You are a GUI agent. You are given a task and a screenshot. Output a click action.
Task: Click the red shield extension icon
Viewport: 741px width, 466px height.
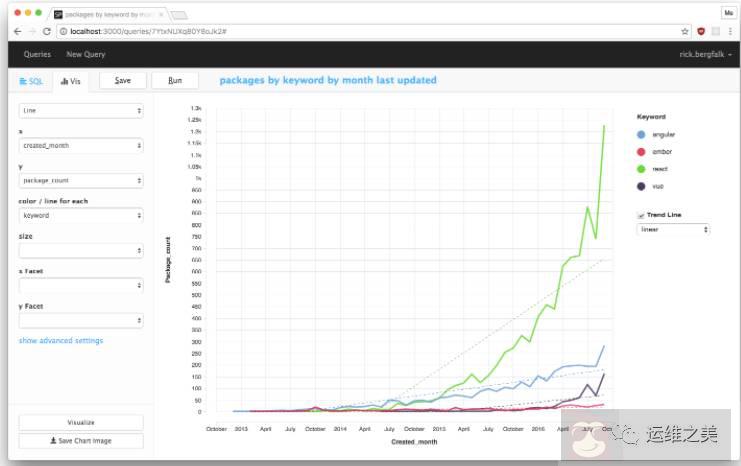click(x=701, y=32)
